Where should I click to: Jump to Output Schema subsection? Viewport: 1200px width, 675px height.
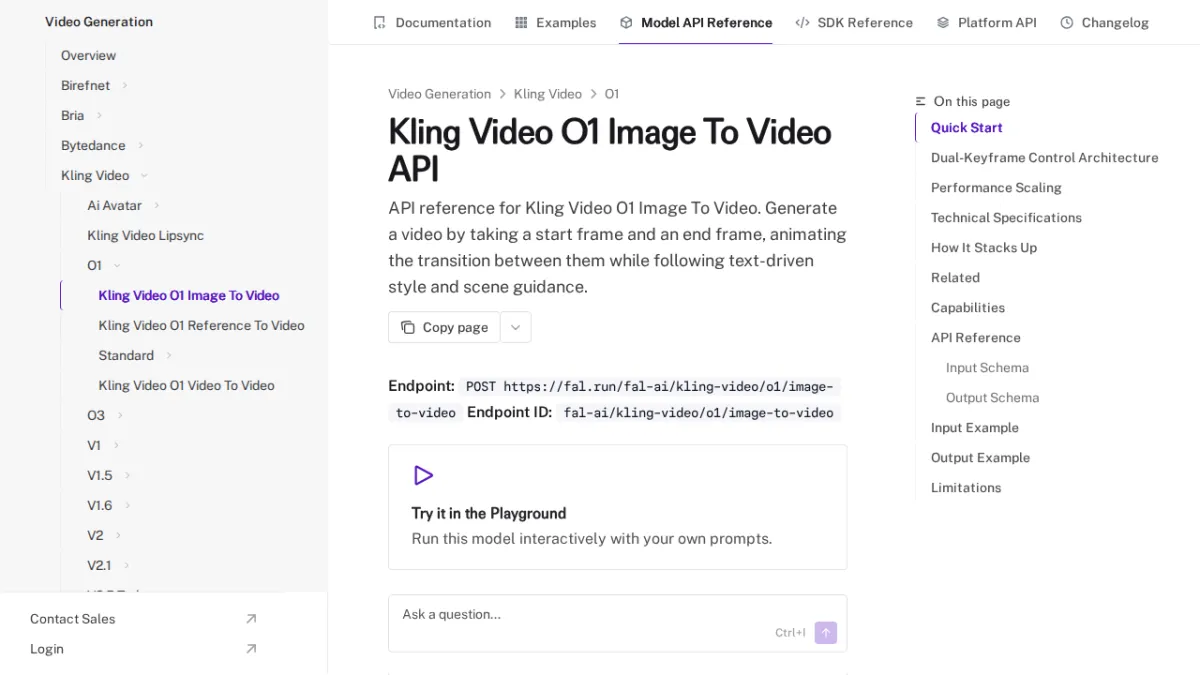pyautogui.click(x=992, y=397)
